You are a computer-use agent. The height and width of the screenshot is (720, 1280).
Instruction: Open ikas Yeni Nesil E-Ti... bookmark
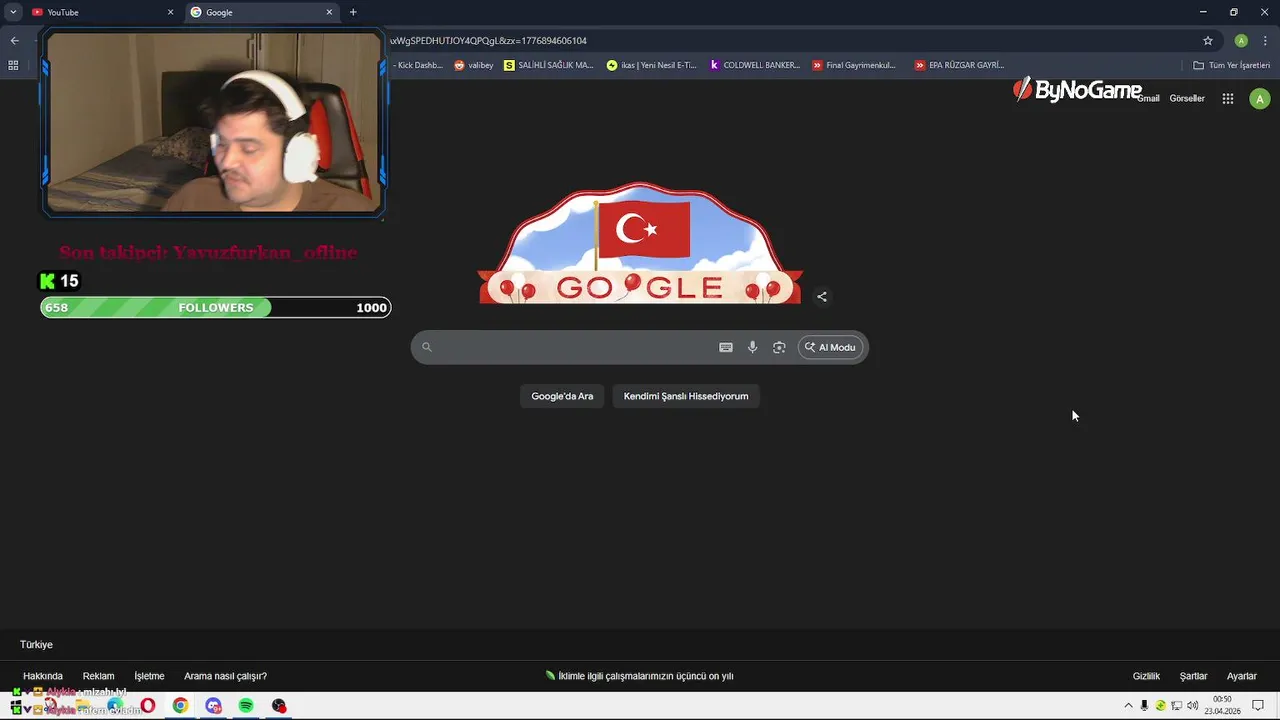(x=652, y=65)
